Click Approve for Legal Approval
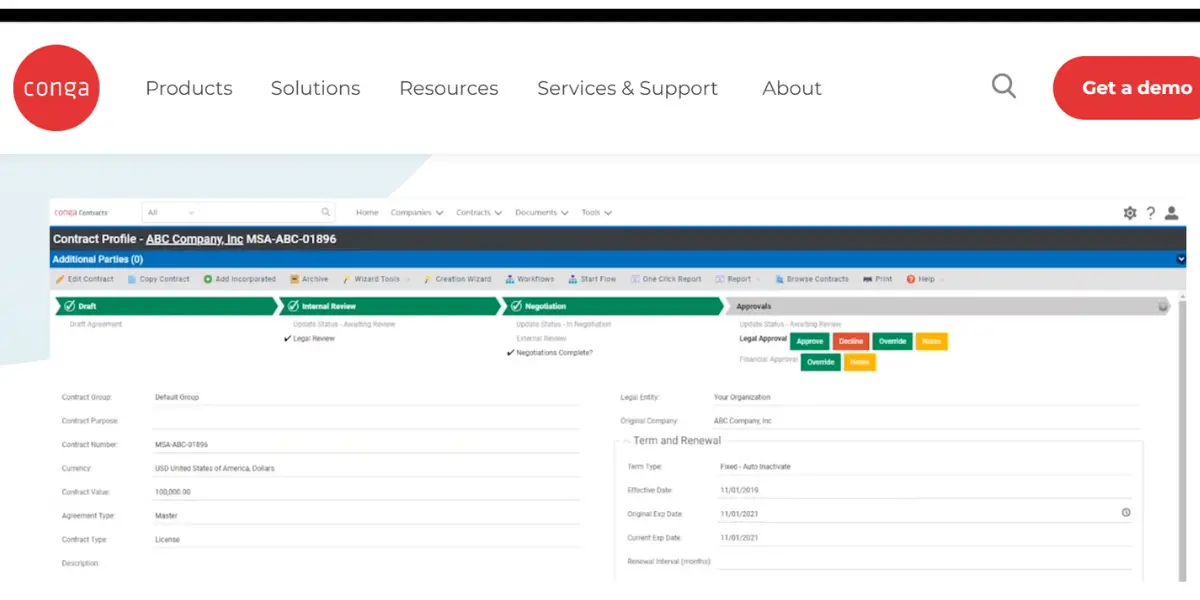 (809, 341)
